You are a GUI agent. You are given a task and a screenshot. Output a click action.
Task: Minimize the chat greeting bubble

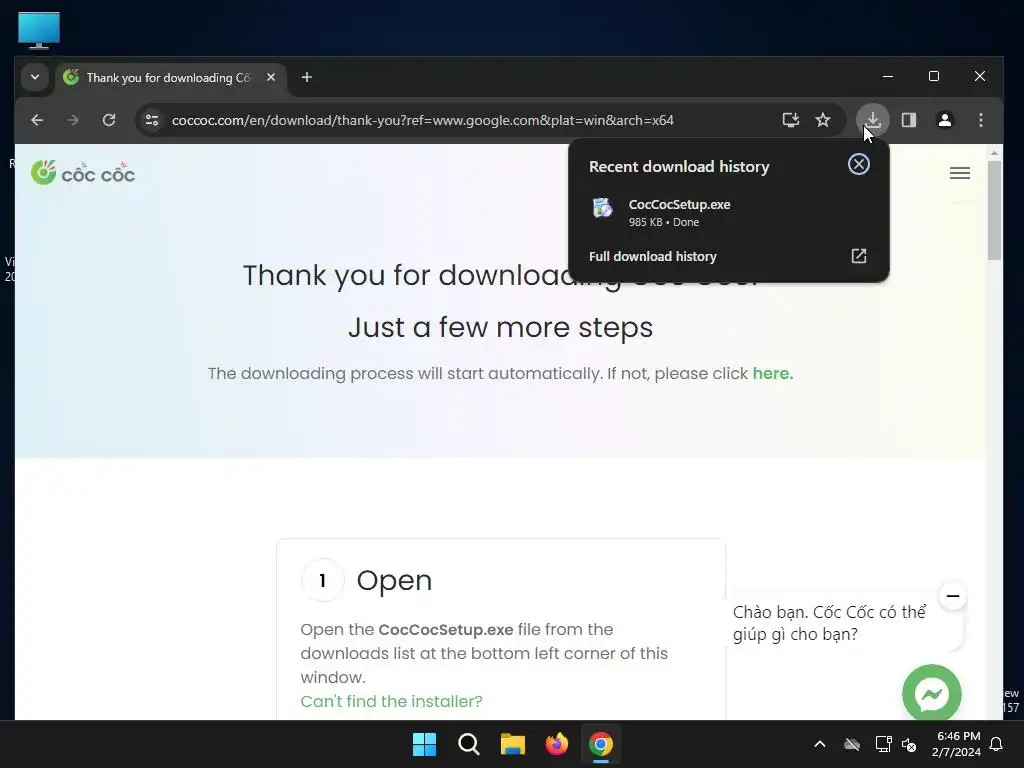pos(953,596)
